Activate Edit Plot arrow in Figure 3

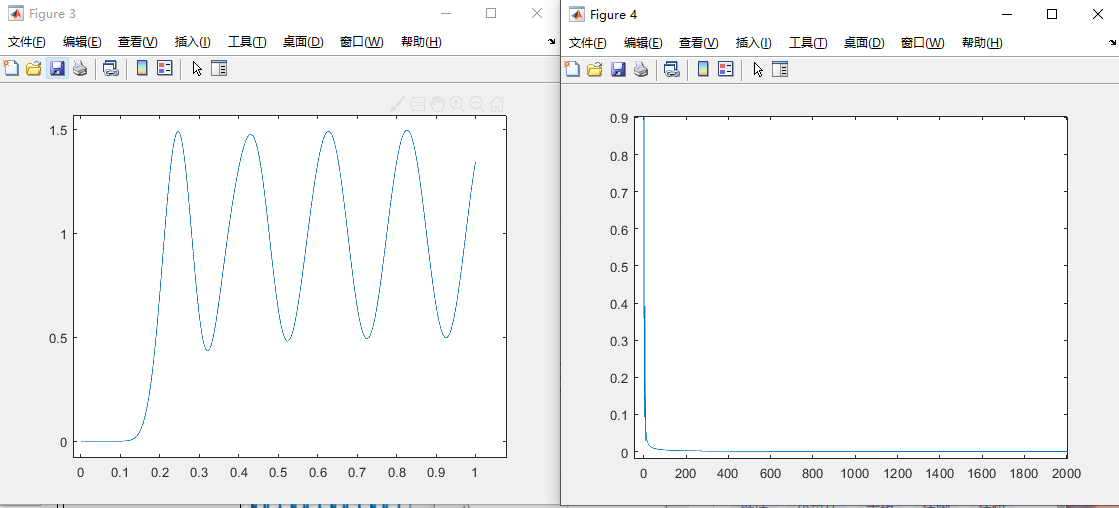(198, 69)
